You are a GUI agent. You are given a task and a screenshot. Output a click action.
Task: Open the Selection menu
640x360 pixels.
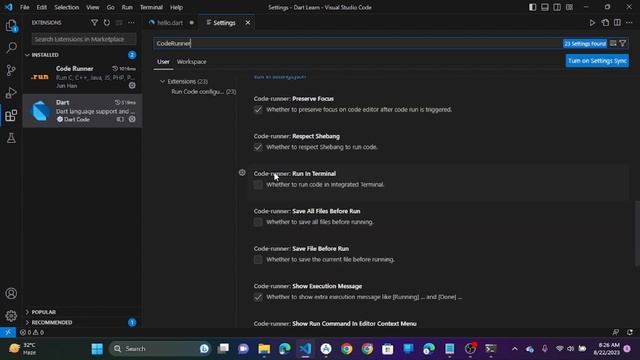[x=67, y=7]
